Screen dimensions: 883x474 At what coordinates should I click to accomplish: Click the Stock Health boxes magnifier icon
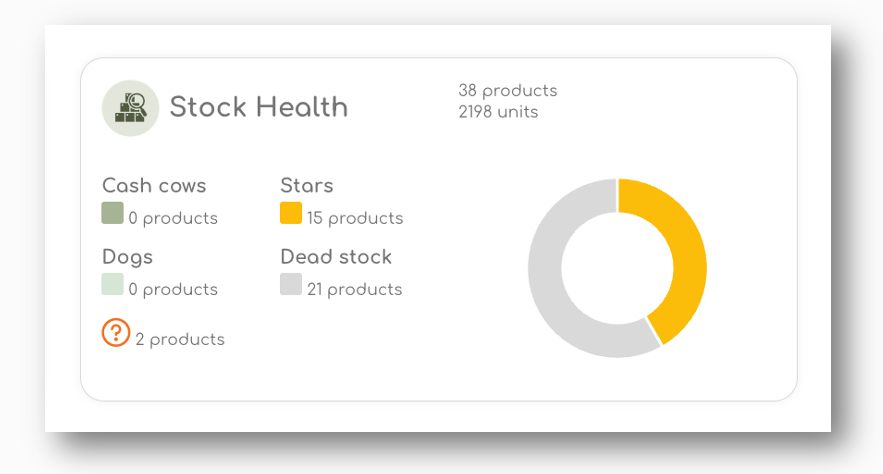130,108
